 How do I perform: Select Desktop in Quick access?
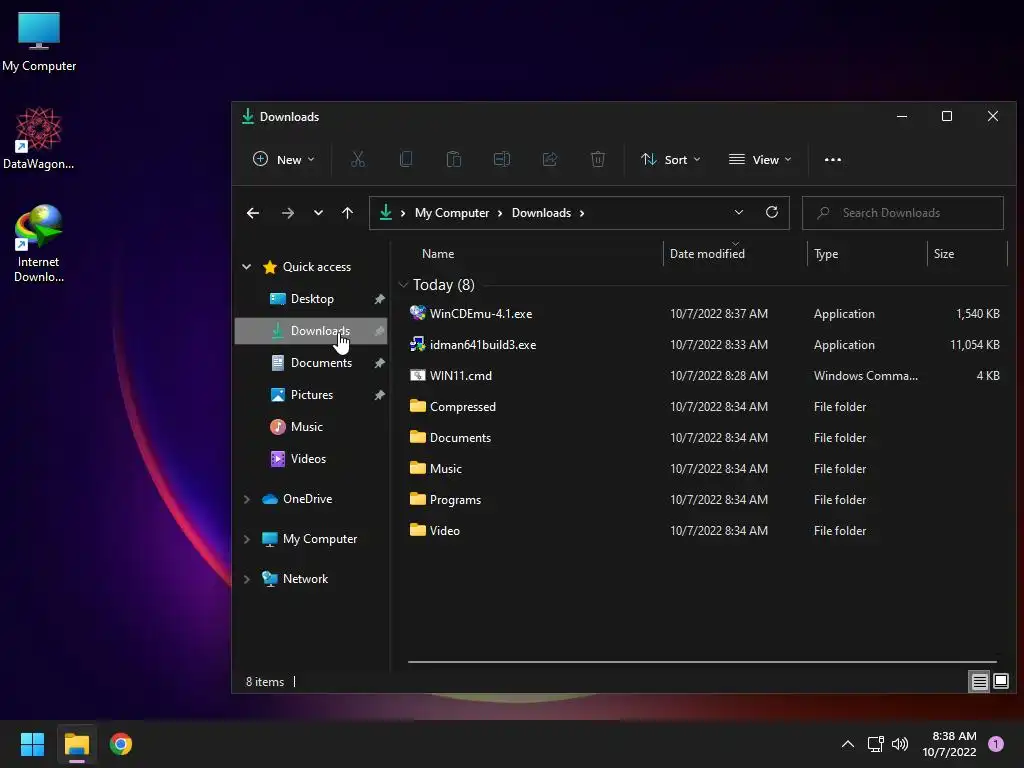click(311, 298)
